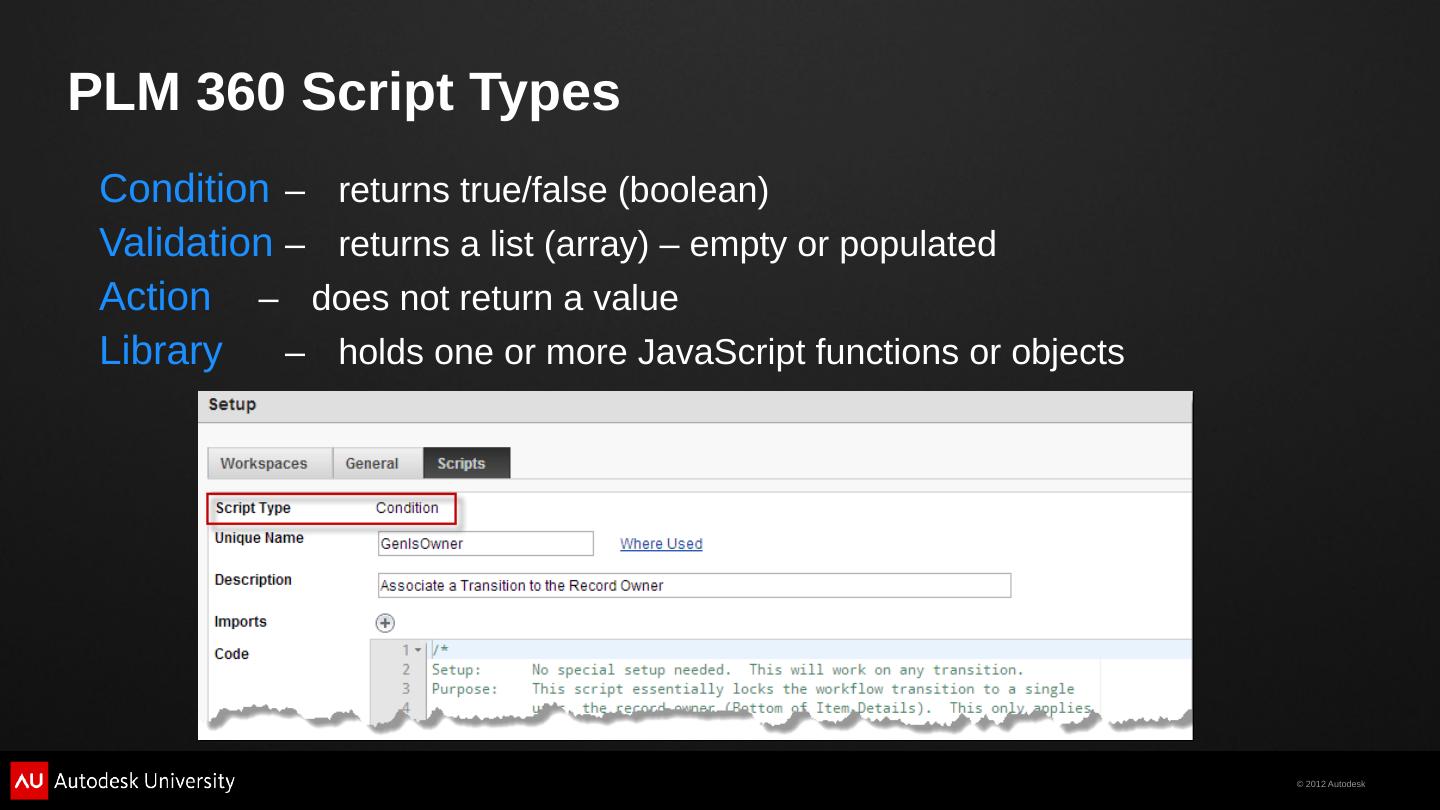
Task: Click line number 2 in the code gutter
Action: point(406,670)
